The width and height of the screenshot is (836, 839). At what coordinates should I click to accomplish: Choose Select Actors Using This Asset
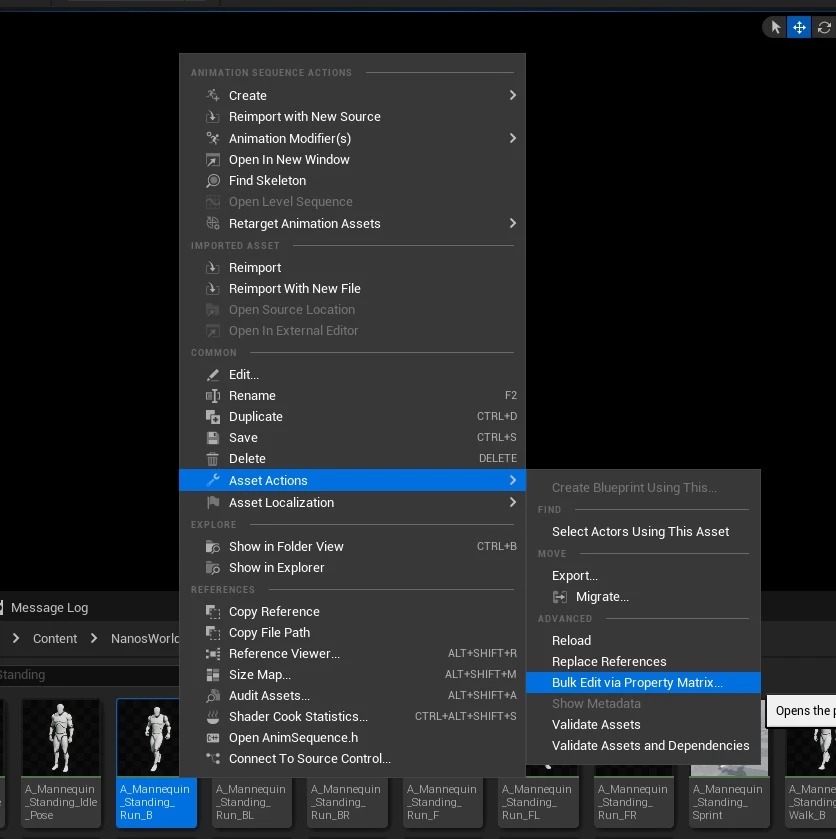(643, 532)
